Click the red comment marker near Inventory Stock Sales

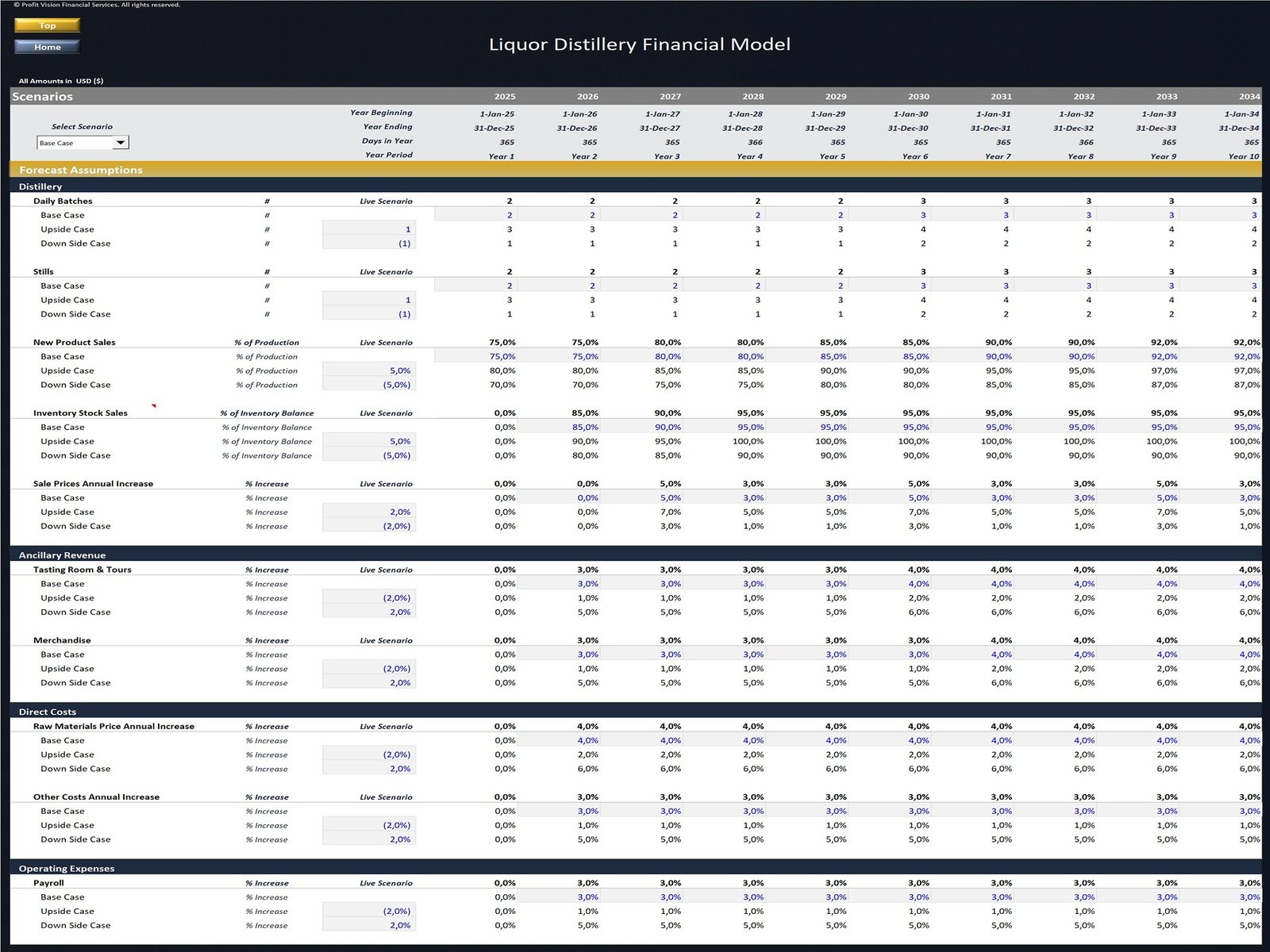(x=153, y=406)
